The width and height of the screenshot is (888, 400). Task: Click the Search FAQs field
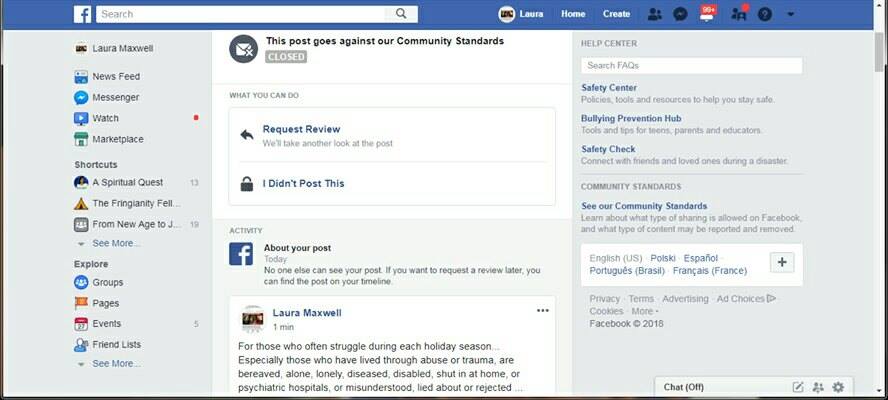[x=691, y=65]
